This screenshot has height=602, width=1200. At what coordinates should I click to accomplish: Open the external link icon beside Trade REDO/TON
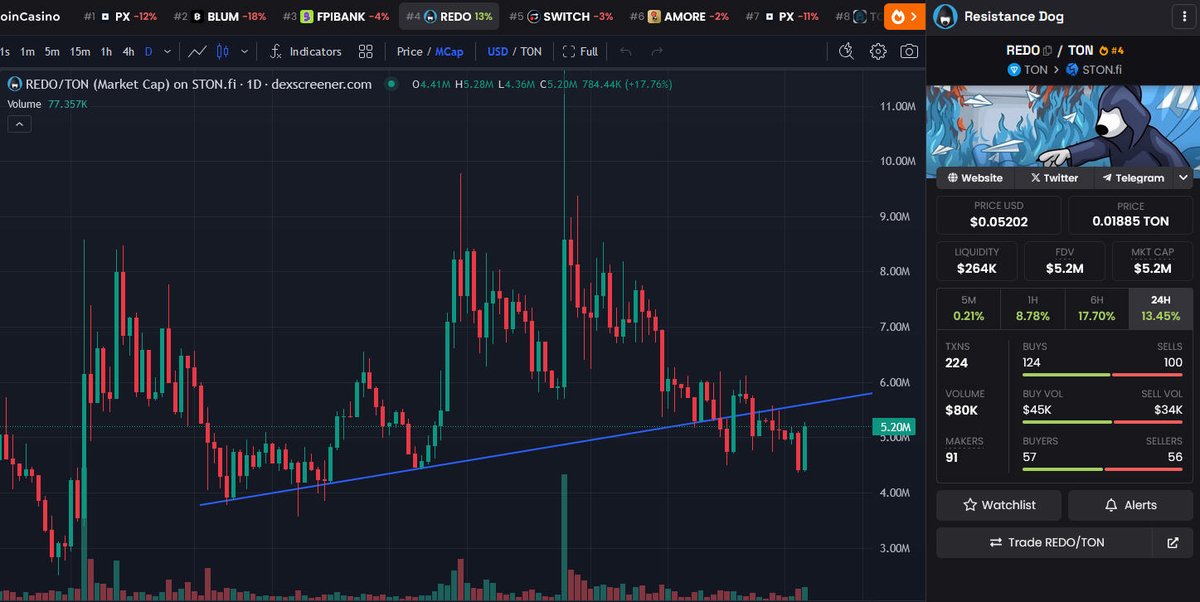point(1173,542)
